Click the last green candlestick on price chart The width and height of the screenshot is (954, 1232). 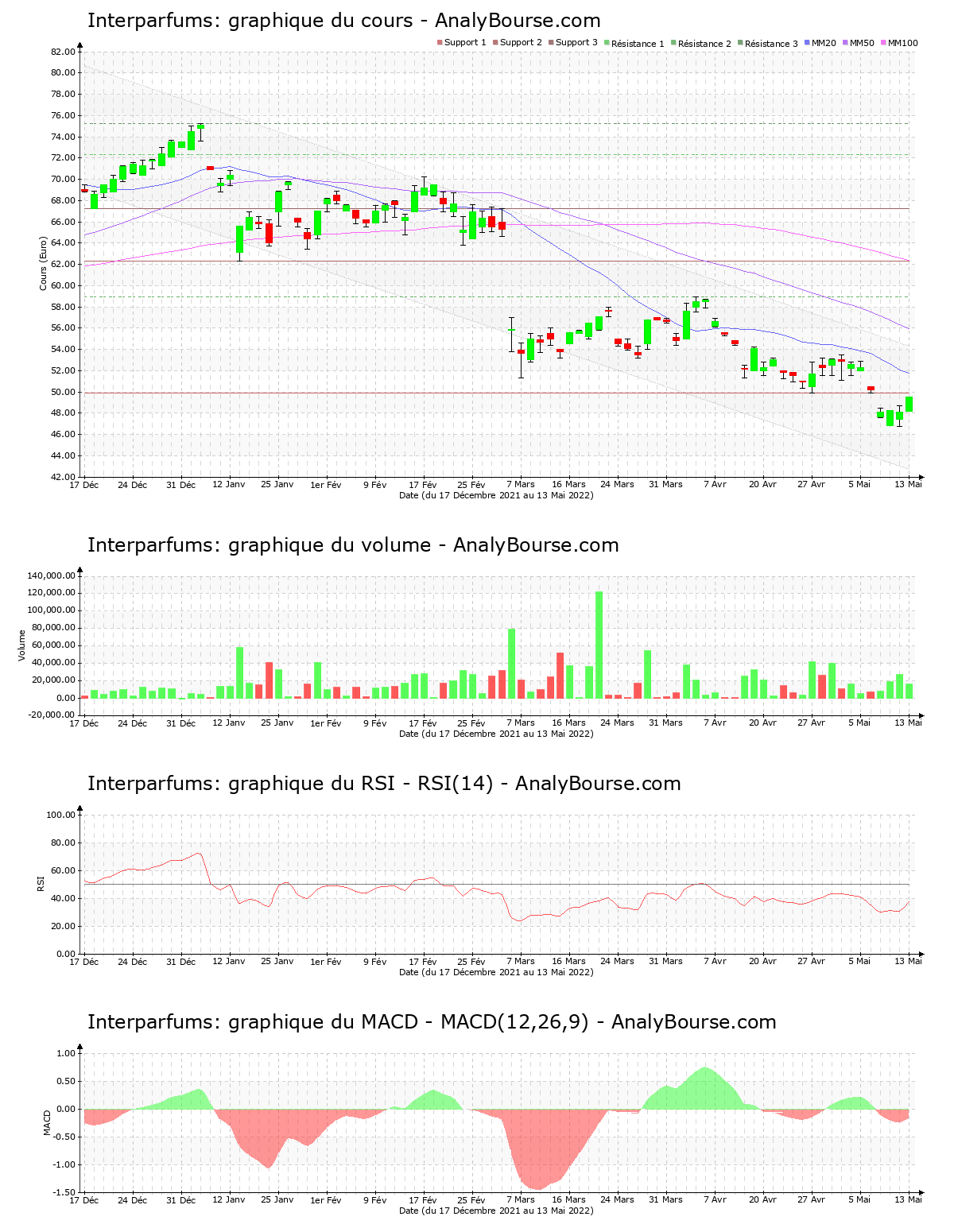pos(909,405)
